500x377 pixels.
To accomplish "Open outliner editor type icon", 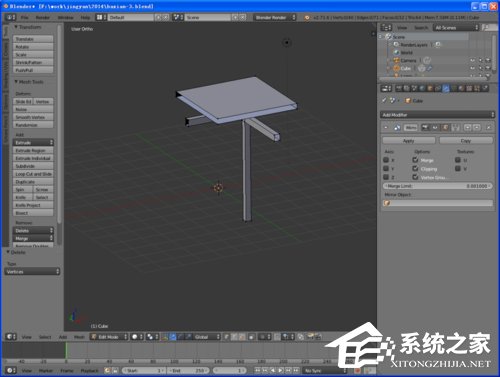I will click(x=386, y=27).
